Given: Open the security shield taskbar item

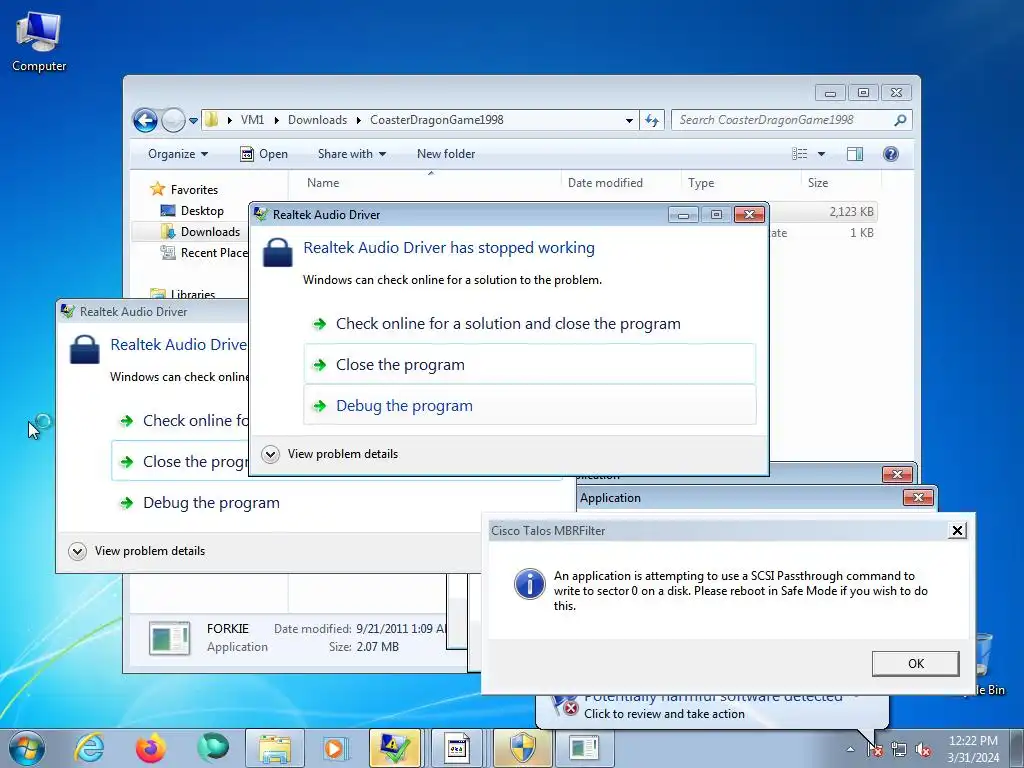Looking at the screenshot, I should 522,748.
